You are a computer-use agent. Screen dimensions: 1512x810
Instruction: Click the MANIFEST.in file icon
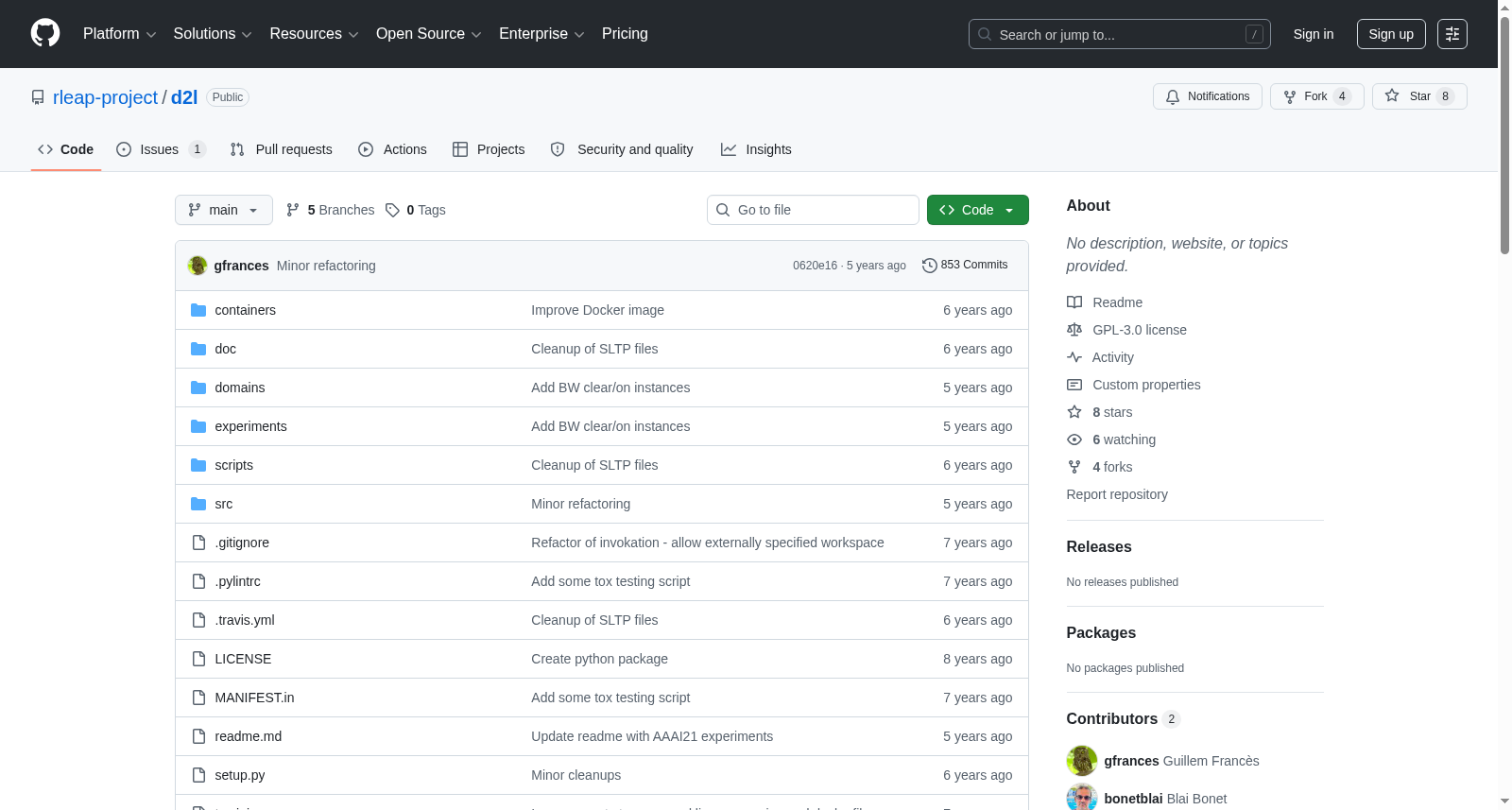click(198, 698)
